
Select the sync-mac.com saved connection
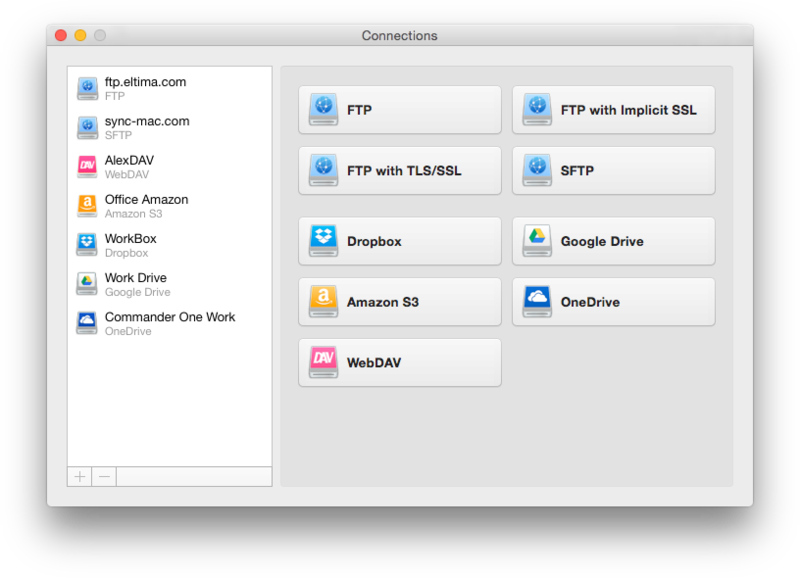169,128
